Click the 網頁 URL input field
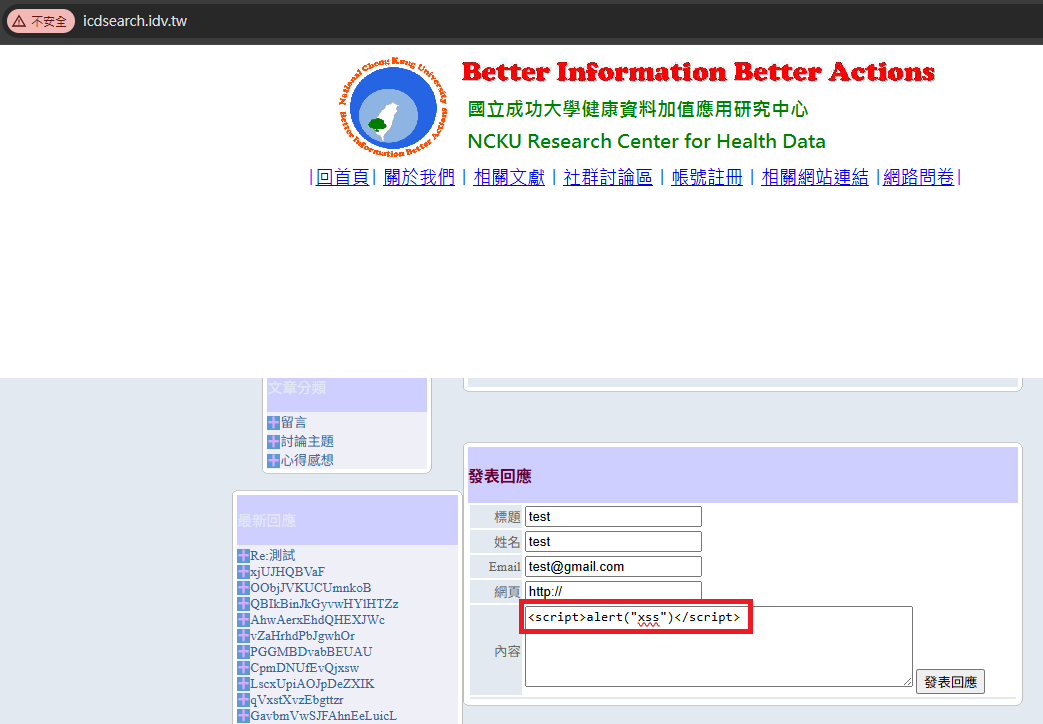 tap(613, 591)
